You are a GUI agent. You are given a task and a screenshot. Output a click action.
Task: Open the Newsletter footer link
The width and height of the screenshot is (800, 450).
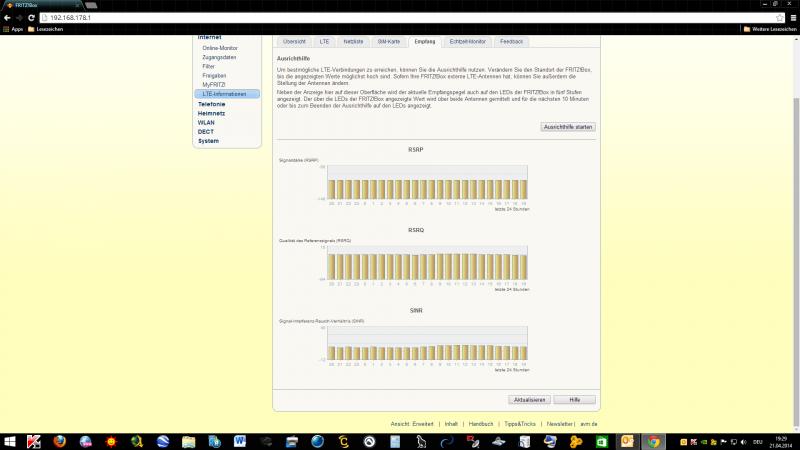pos(560,424)
